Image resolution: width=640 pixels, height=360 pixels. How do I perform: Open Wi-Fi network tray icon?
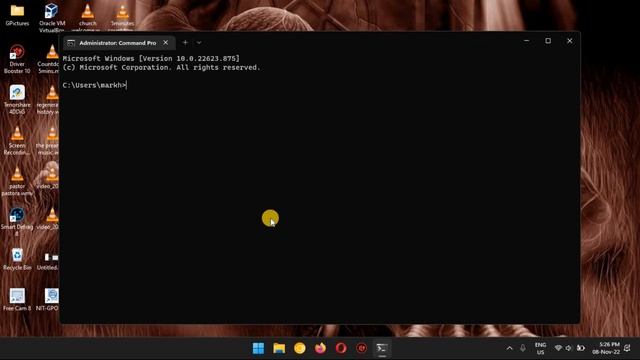(558, 348)
